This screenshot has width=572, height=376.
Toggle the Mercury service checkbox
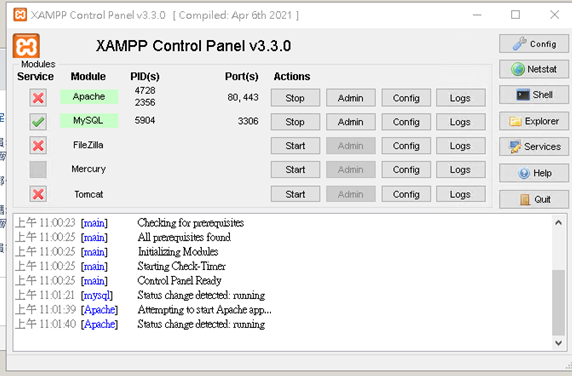(x=38, y=170)
